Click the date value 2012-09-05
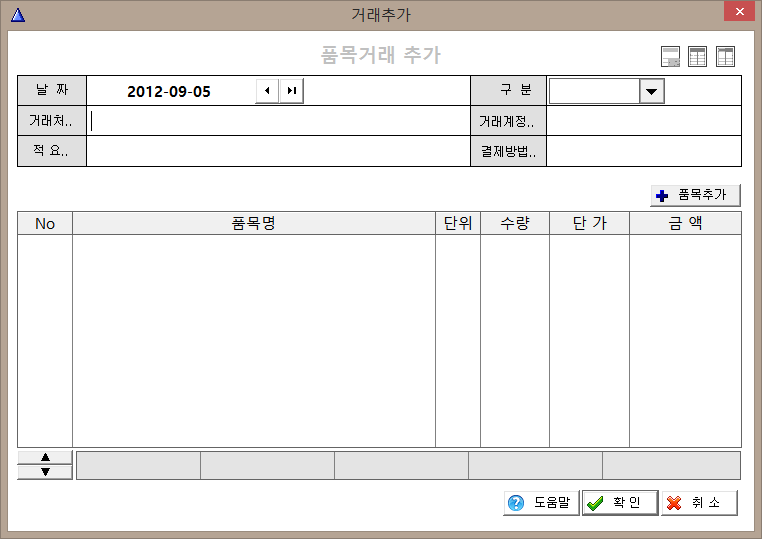The image size is (762, 539). (x=169, y=91)
